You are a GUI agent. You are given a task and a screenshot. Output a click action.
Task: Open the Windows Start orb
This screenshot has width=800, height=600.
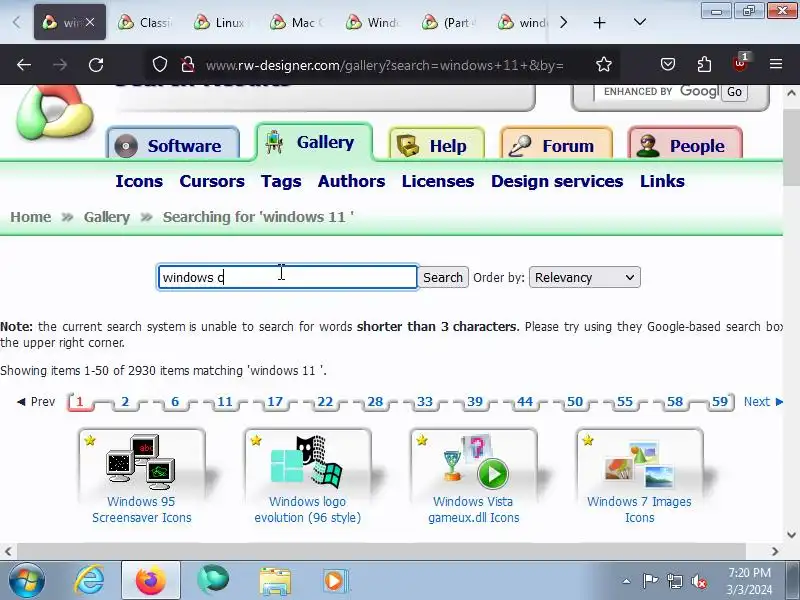pyautogui.click(x=26, y=581)
